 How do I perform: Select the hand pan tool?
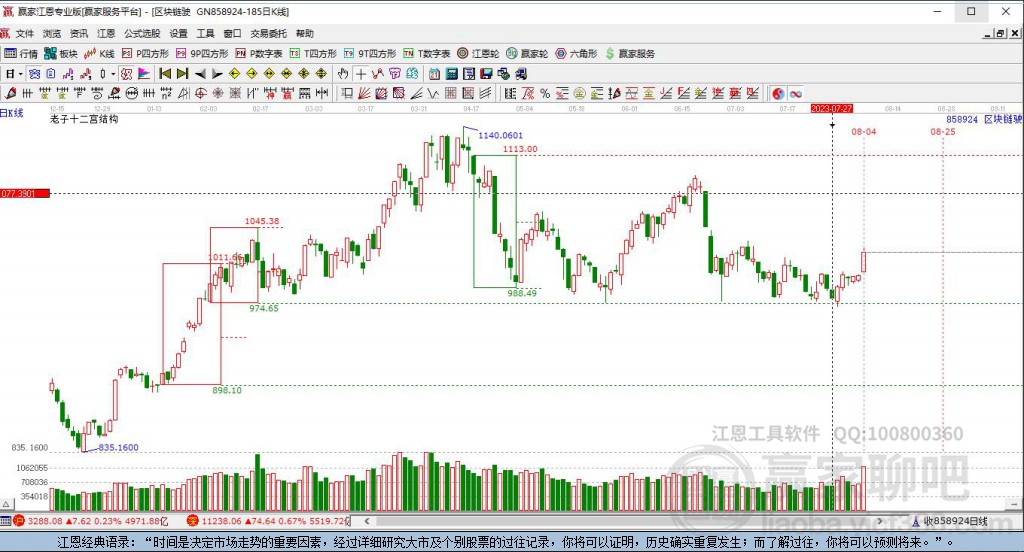pos(342,74)
